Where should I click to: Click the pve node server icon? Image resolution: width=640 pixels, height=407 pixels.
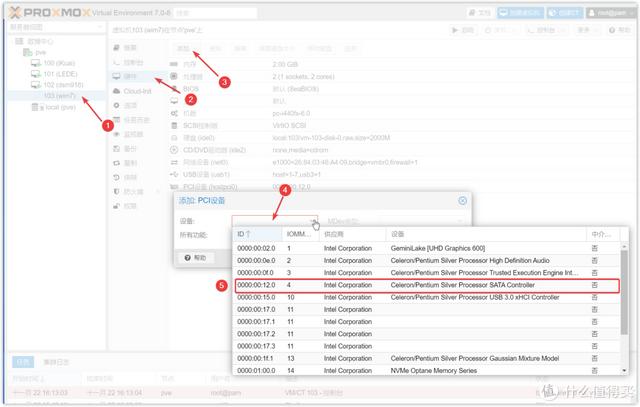28,52
